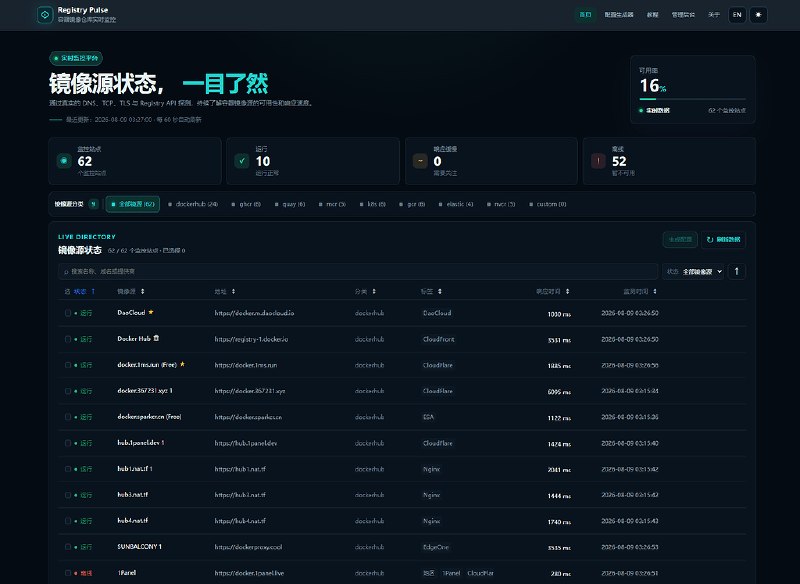Tick the checkbox for Docker Hub row
This screenshot has height=584, width=800.
point(68,339)
